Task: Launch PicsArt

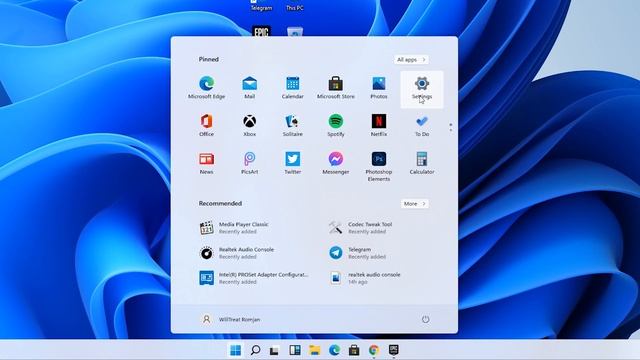Action: [x=249, y=163]
